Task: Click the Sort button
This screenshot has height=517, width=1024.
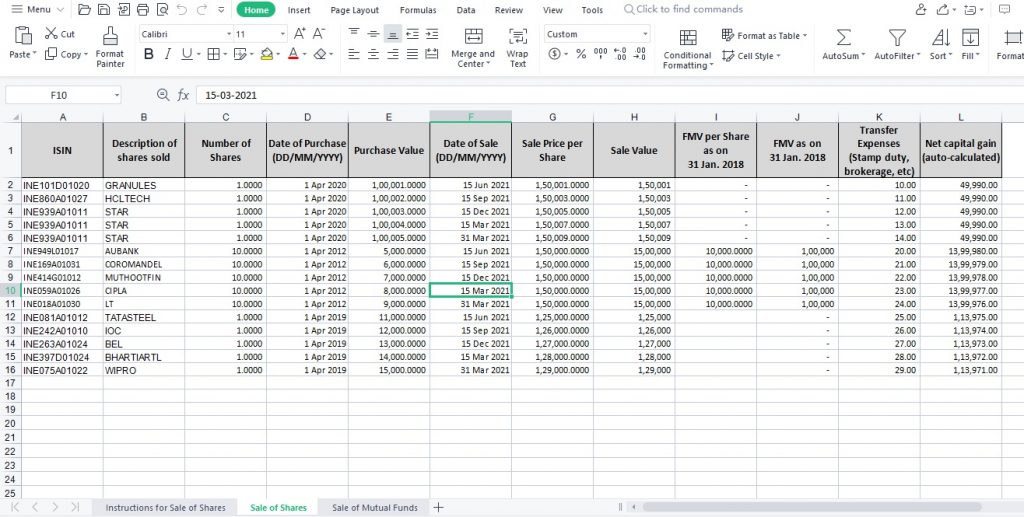Action: point(941,44)
